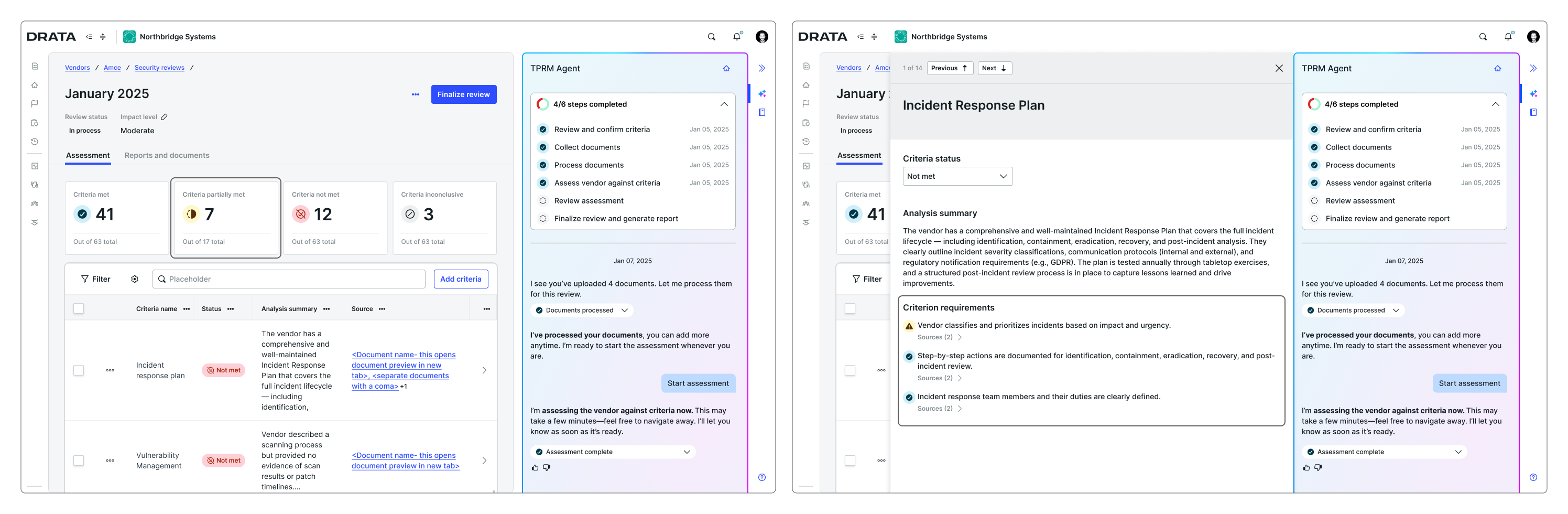
Task: Click the Finalize review button
Action: pyautogui.click(x=463, y=94)
